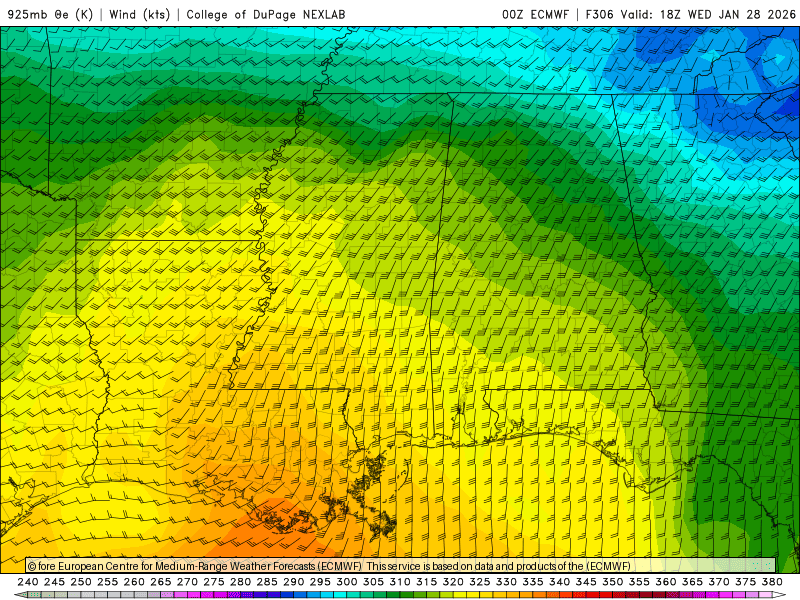Select the 'Wind (kts)' header text
This screenshot has width=800, height=600.
pyautogui.click(x=139, y=14)
